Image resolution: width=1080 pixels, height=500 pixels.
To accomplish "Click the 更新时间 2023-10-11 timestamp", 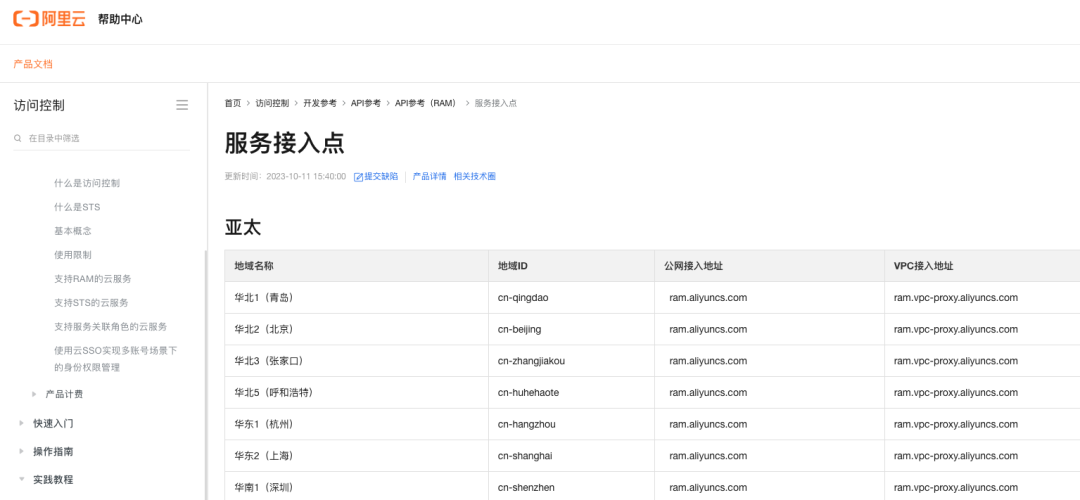I will point(285,177).
